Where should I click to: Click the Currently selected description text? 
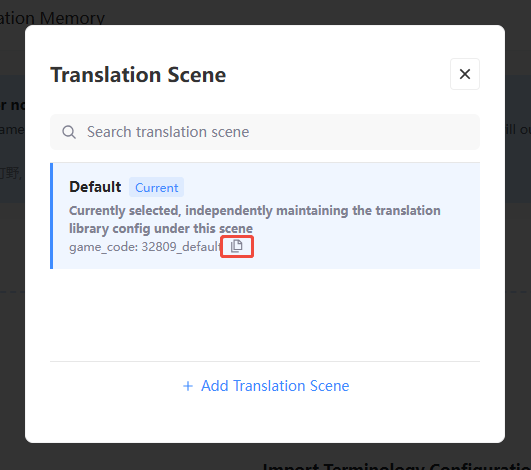pyautogui.click(x=255, y=219)
